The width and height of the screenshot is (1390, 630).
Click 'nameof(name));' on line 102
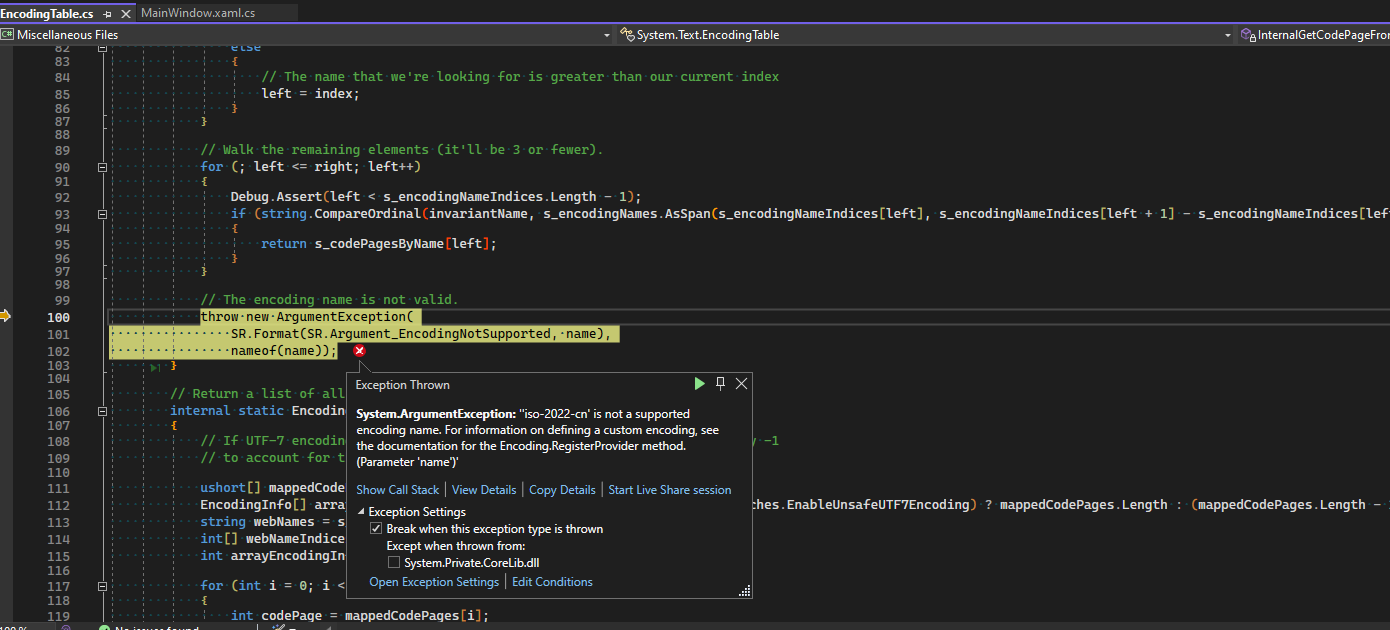coord(284,351)
